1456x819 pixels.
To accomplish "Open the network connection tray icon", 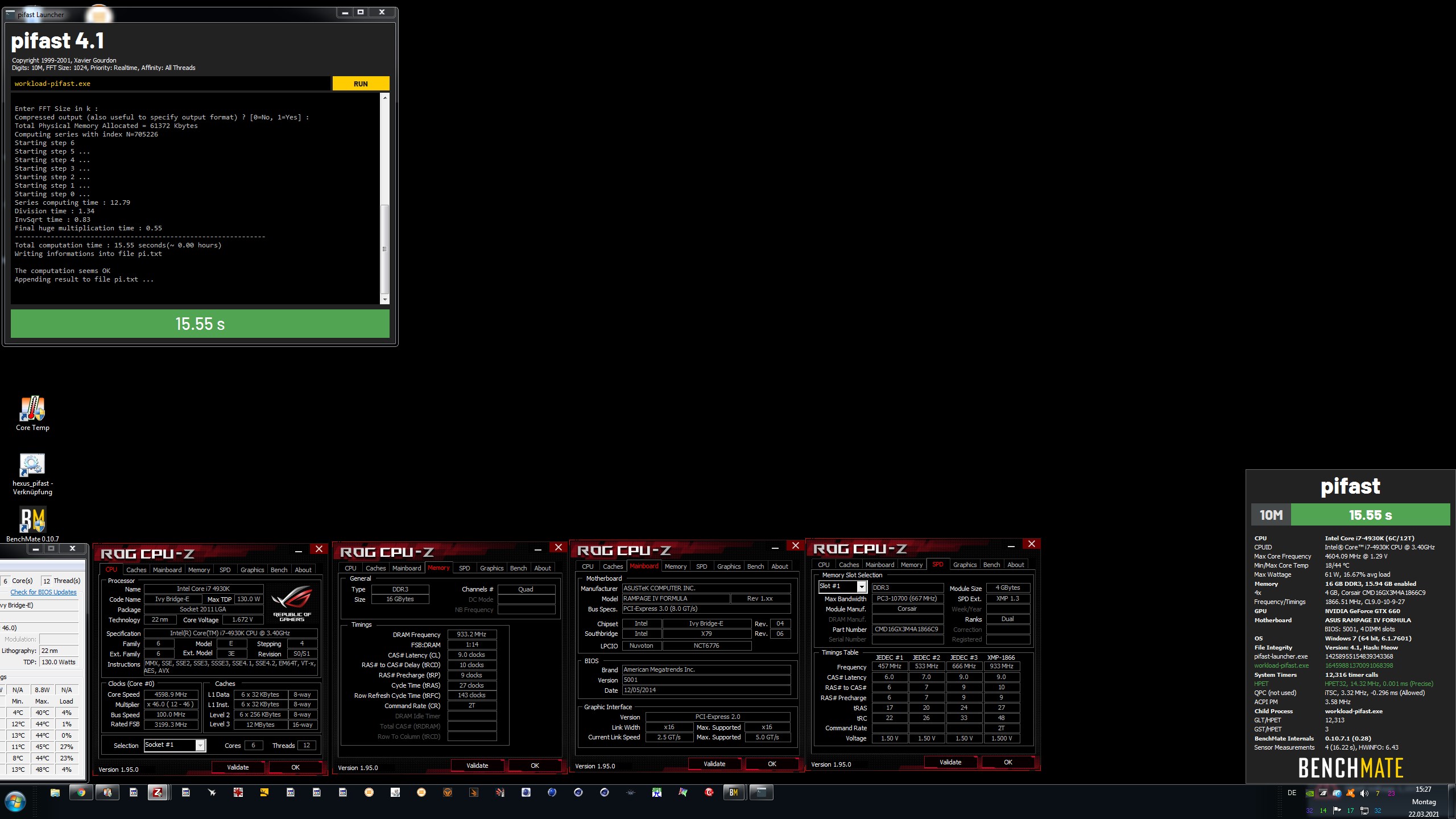I will click(x=1364, y=810).
